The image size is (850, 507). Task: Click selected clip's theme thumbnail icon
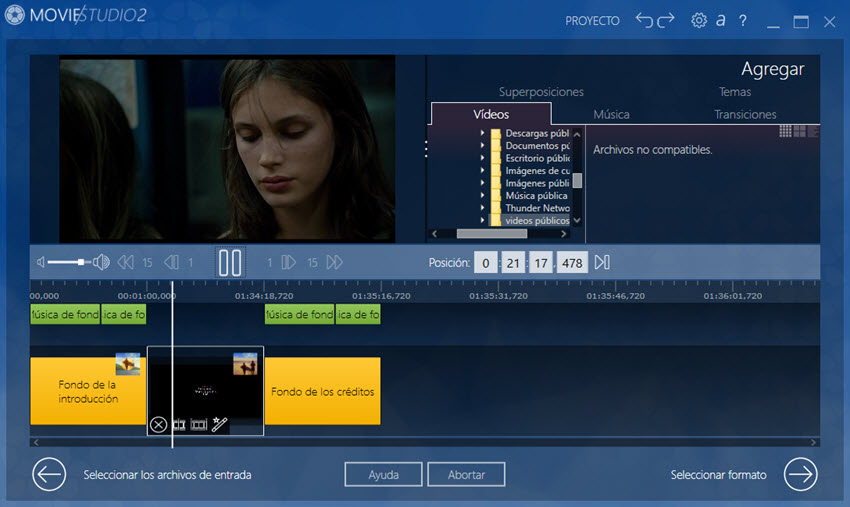245,364
